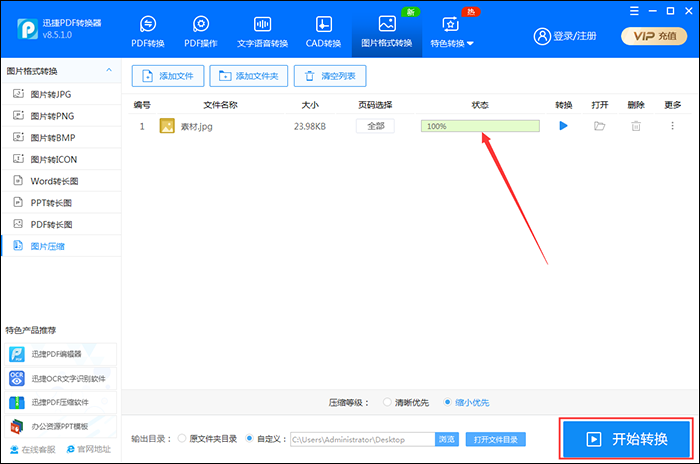Select the 缩小优先 radio button
This screenshot has height=464, width=700.
click(x=447, y=402)
